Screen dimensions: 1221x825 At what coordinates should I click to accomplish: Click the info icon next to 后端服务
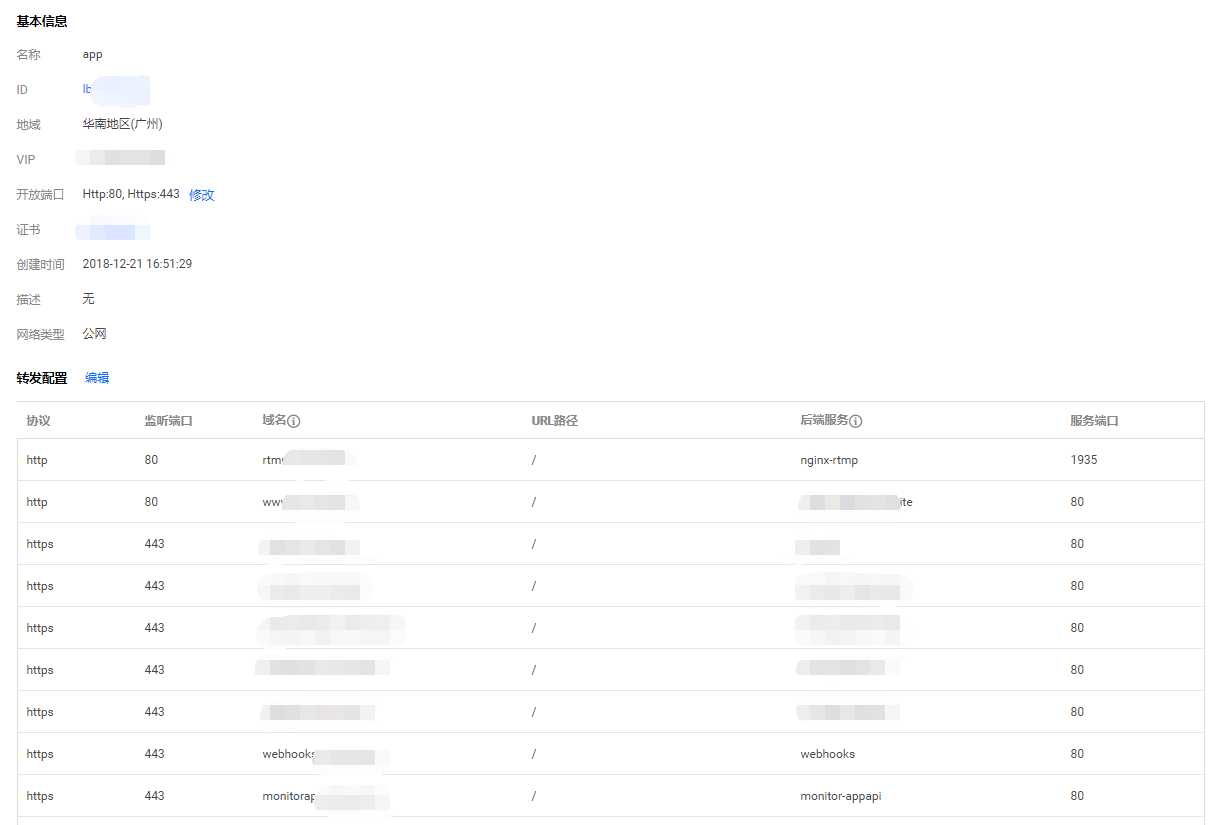[x=856, y=421]
